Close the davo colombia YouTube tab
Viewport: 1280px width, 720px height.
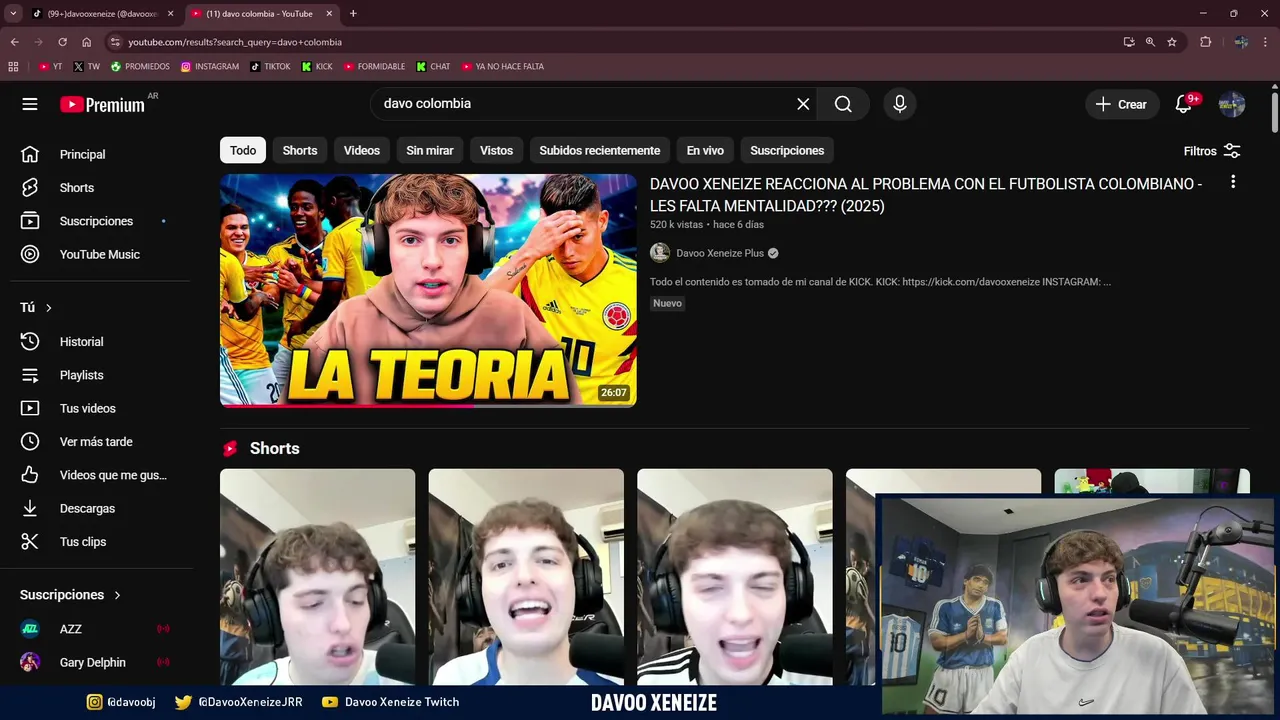click(329, 14)
